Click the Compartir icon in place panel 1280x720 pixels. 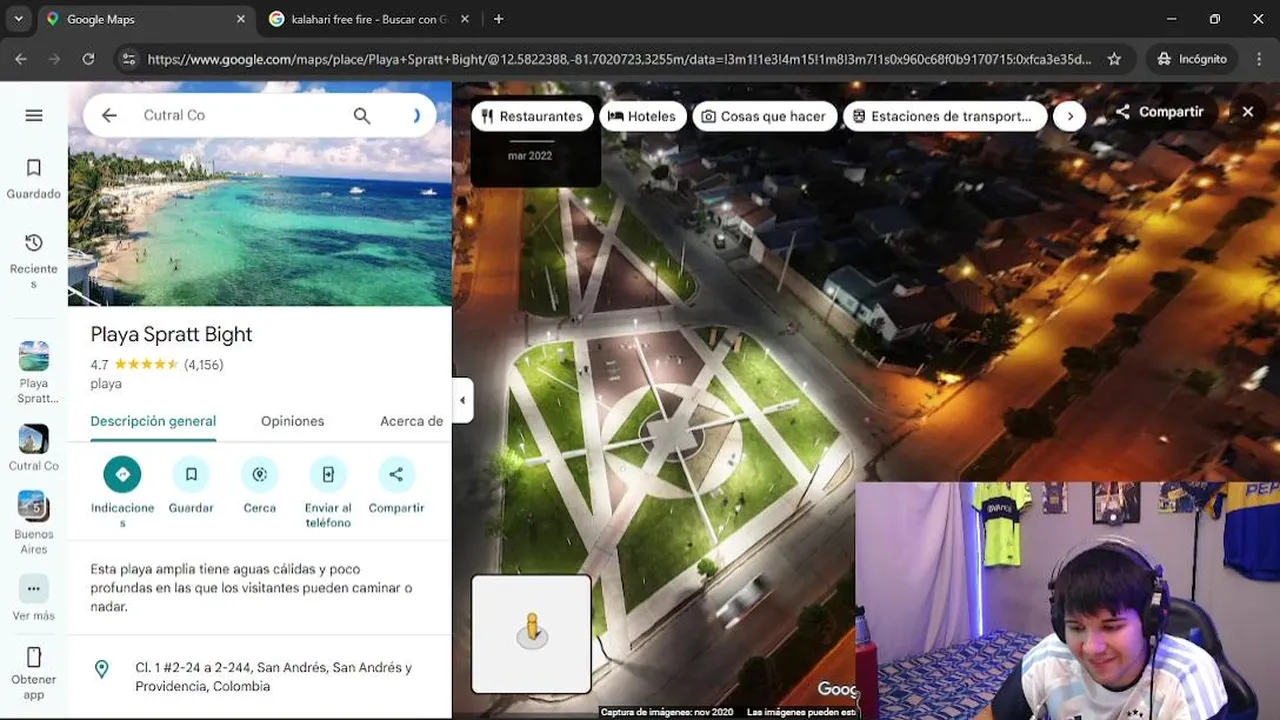pyautogui.click(x=396, y=474)
